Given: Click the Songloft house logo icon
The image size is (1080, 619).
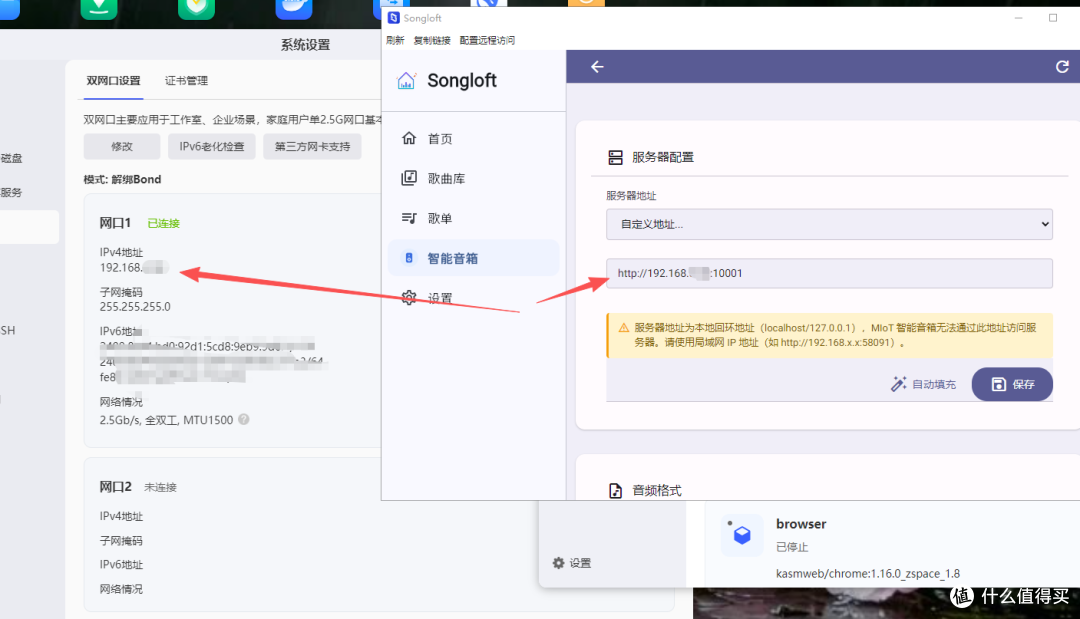Looking at the screenshot, I should (x=406, y=81).
